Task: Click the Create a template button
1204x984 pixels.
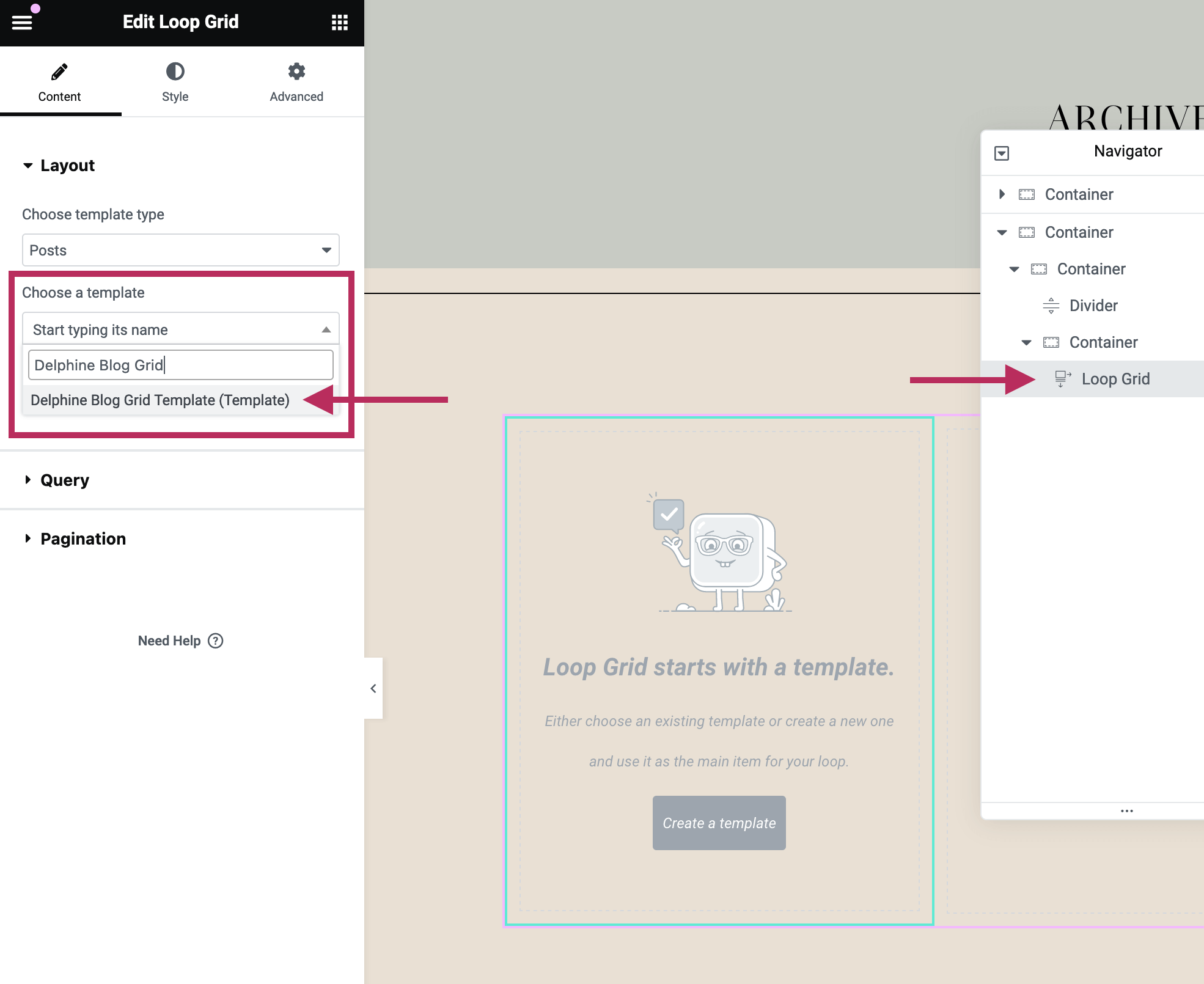Action: [x=719, y=823]
